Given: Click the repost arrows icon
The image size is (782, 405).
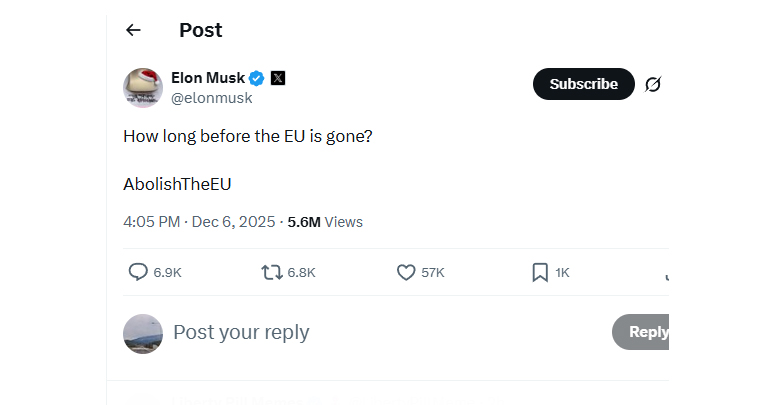Looking at the screenshot, I should pyautogui.click(x=271, y=272).
